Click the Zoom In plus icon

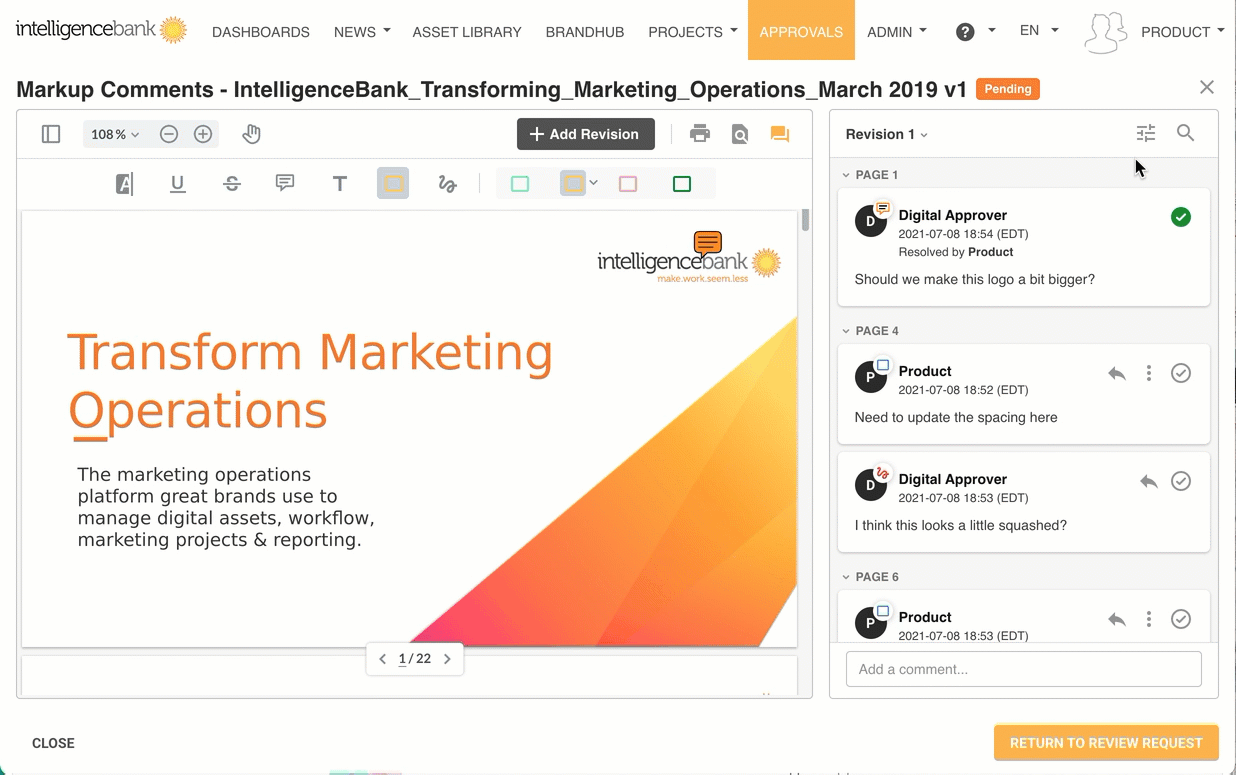(203, 134)
